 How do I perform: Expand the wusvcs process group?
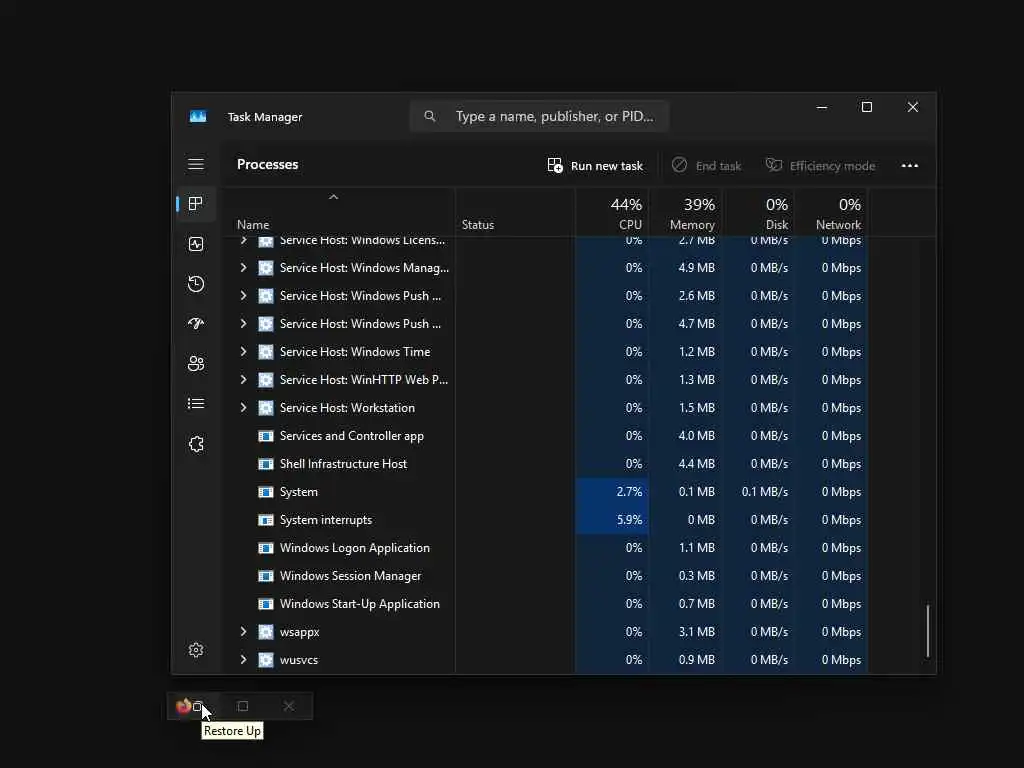(243, 660)
